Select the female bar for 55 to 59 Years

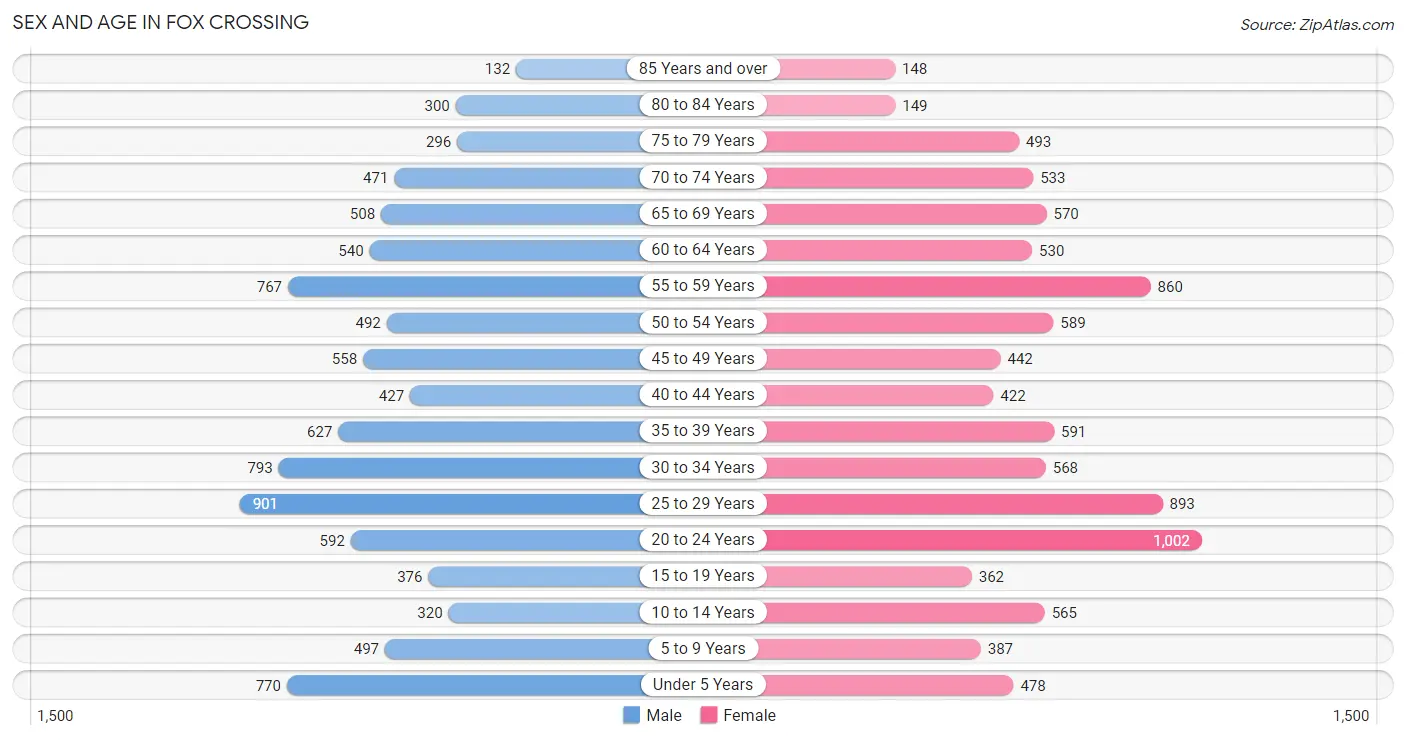[957, 286]
